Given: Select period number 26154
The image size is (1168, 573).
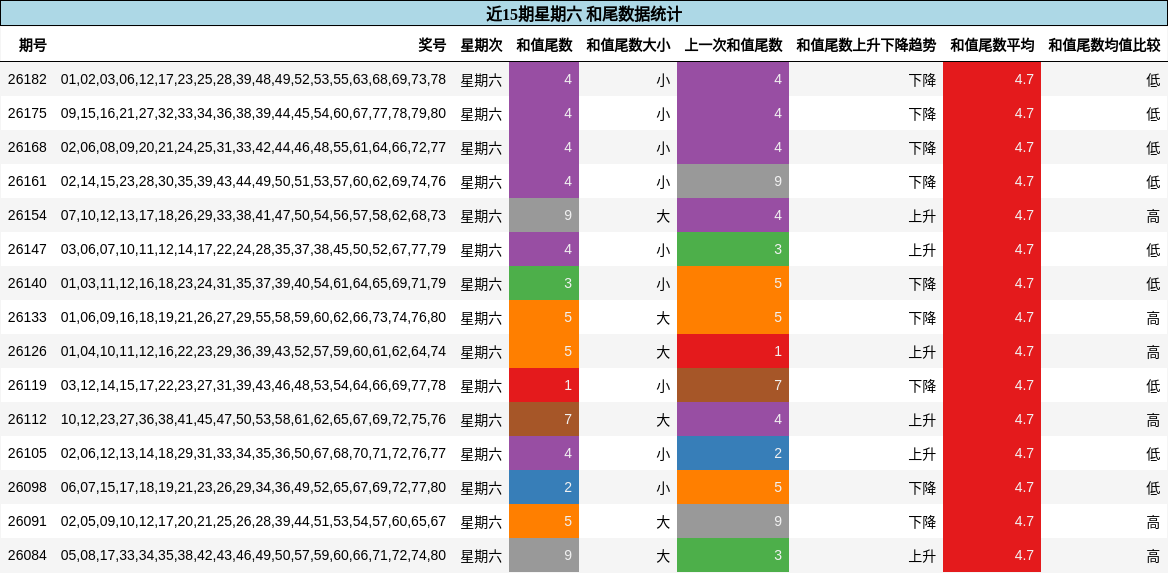Looking at the screenshot, I should 28,215.
